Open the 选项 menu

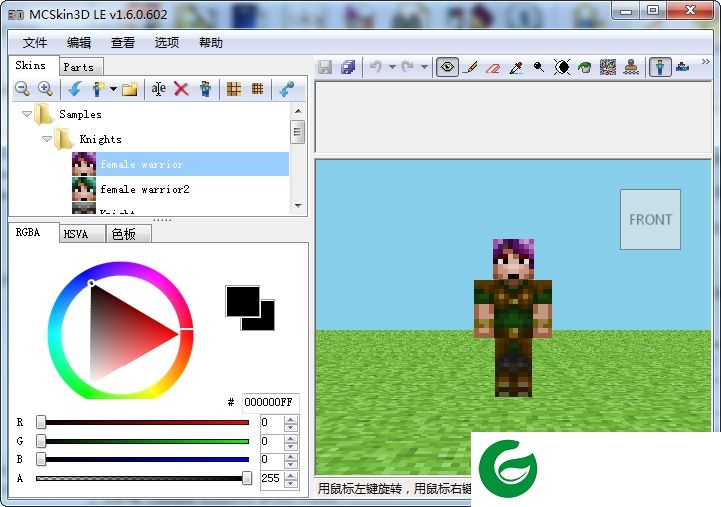(166, 43)
